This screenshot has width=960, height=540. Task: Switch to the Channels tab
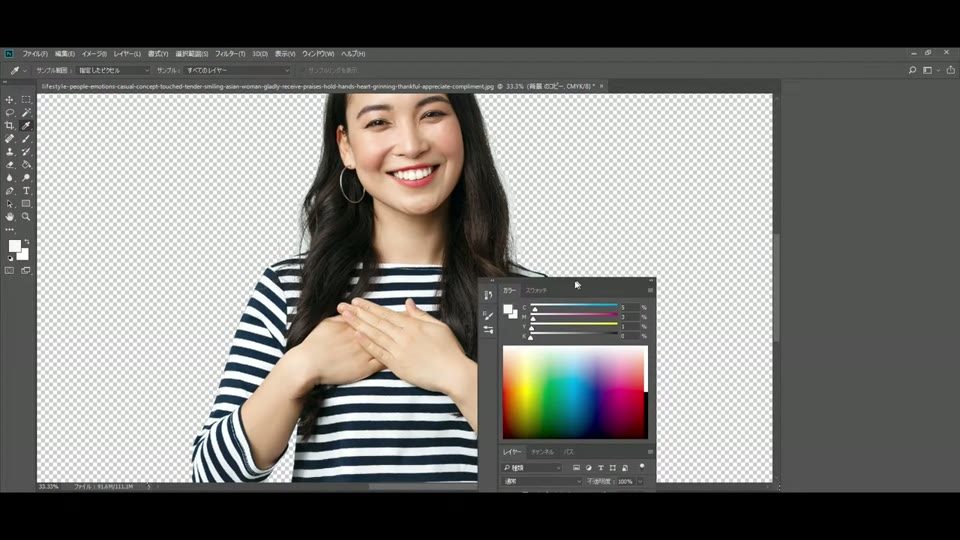pos(542,452)
